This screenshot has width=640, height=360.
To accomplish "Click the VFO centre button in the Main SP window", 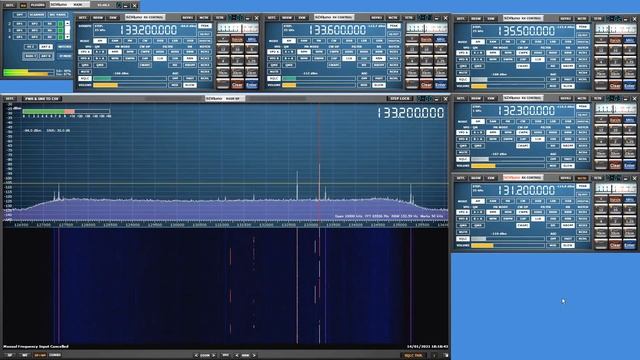I will [x=225, y=356].
